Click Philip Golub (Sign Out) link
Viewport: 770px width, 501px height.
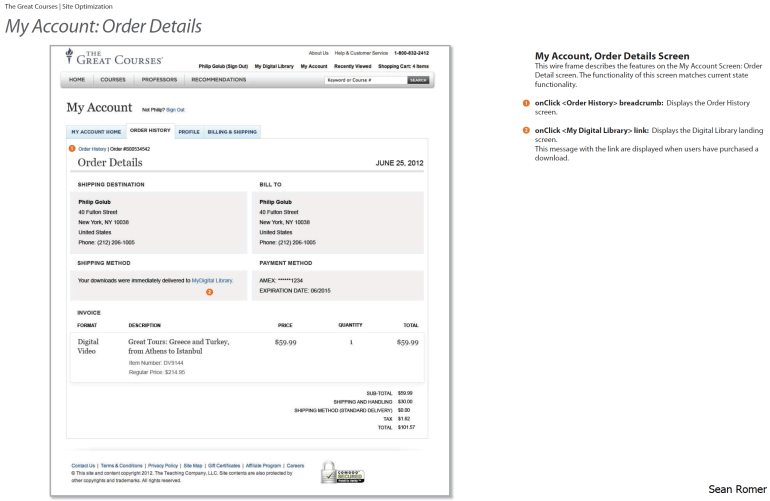point(223,66)
